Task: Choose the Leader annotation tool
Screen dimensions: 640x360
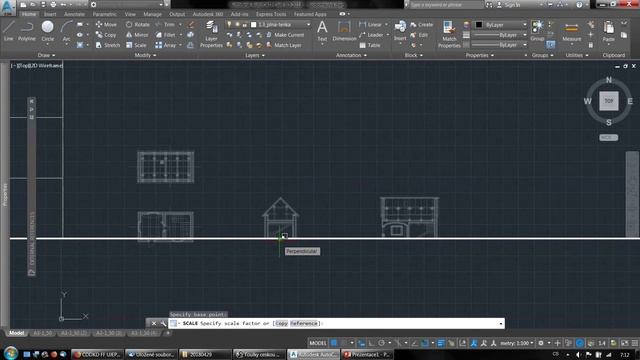Action: [x=371, y=35]
